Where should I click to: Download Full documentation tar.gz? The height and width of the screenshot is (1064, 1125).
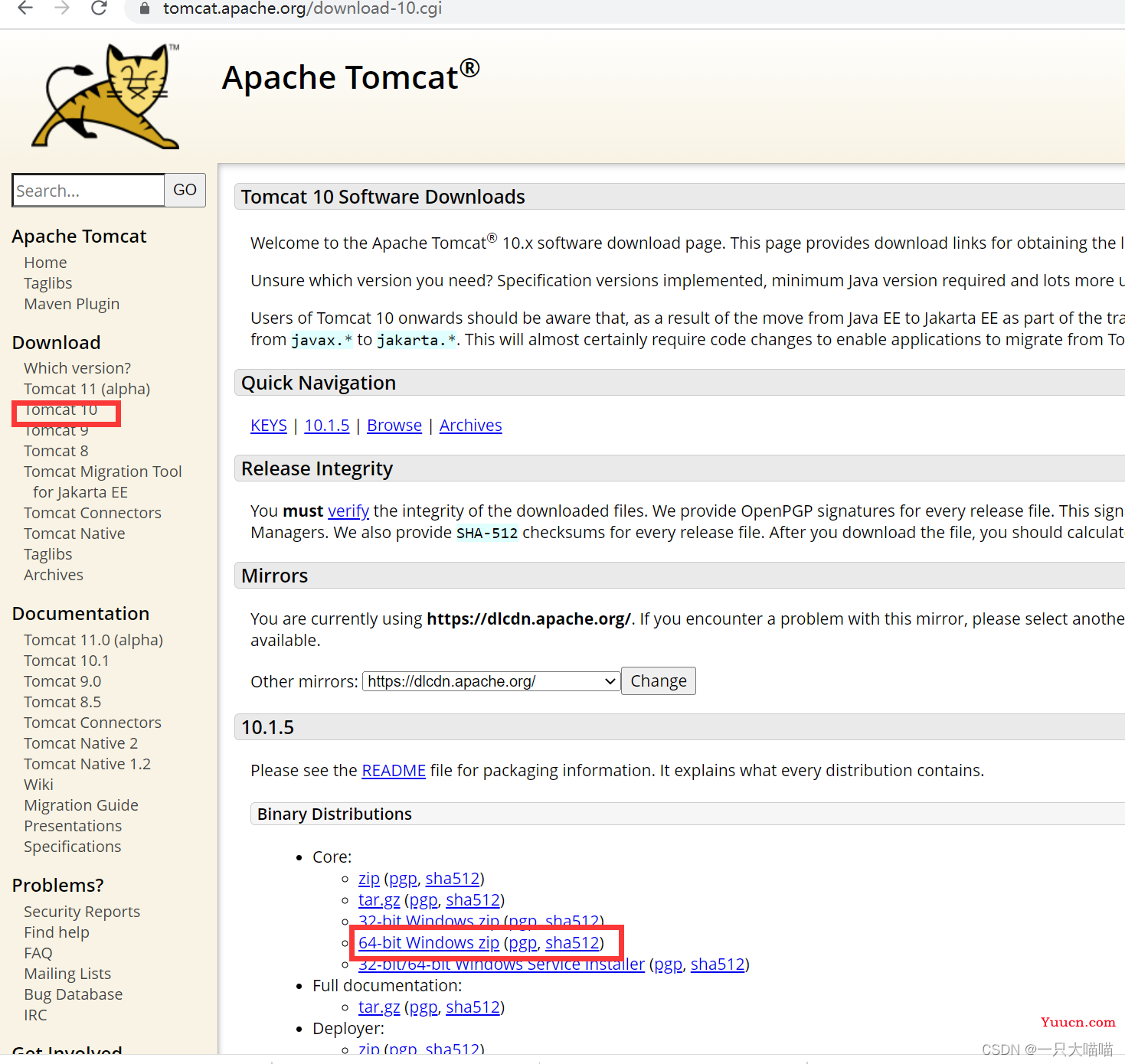pyautogui.click(x=379, y=1007)
